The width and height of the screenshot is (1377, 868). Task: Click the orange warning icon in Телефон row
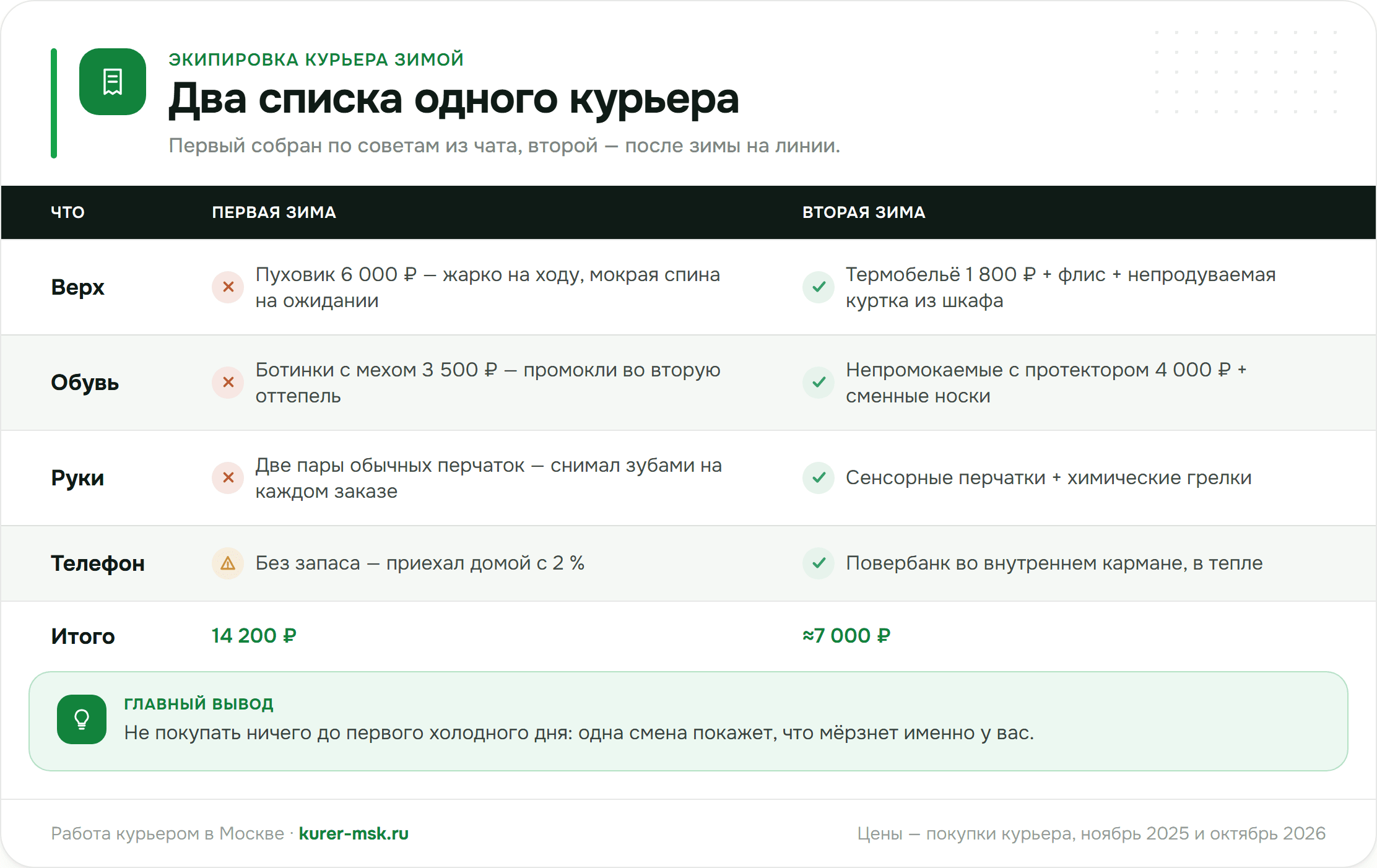[228, 563]
